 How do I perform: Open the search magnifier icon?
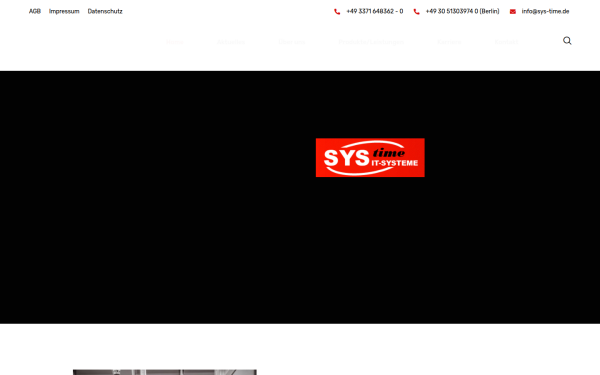tap(567, 41)
